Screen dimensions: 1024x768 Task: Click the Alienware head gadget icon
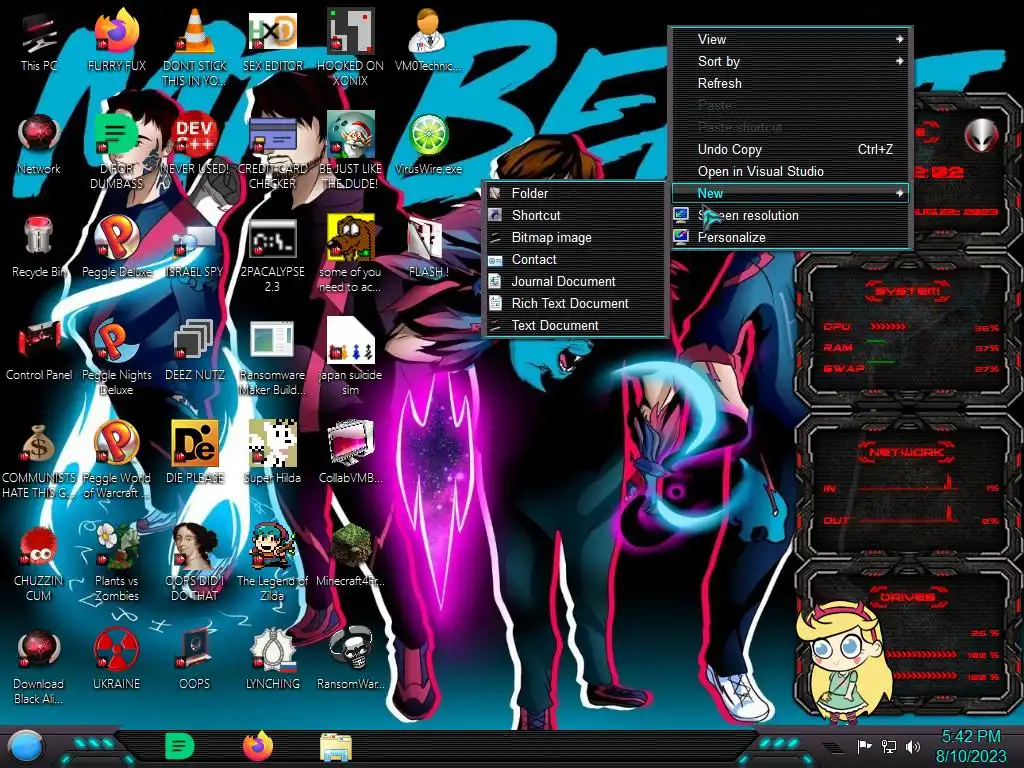(981, 135)
